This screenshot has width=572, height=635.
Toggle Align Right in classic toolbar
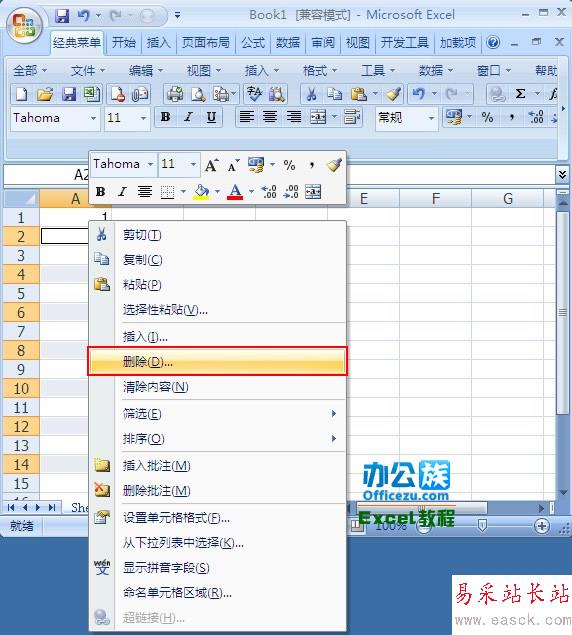point(294,117)
